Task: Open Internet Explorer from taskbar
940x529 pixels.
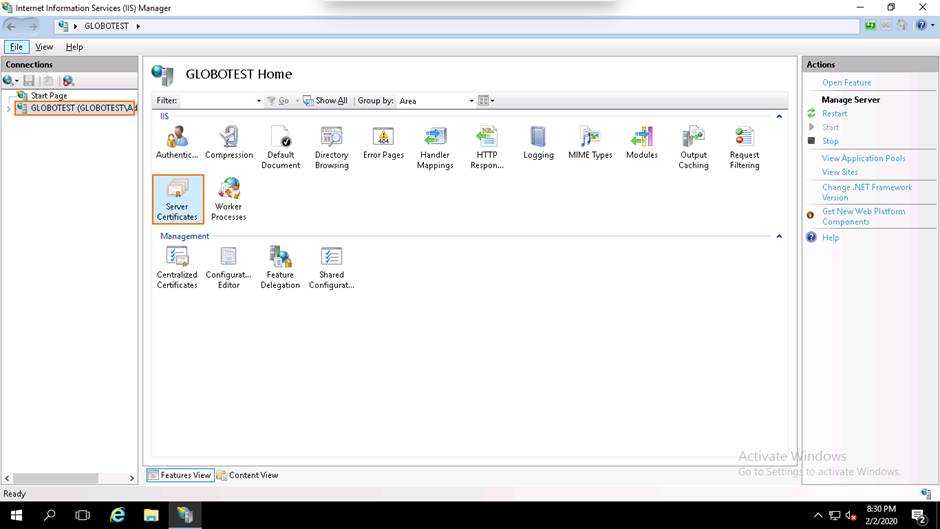Action: click(118, 515)
